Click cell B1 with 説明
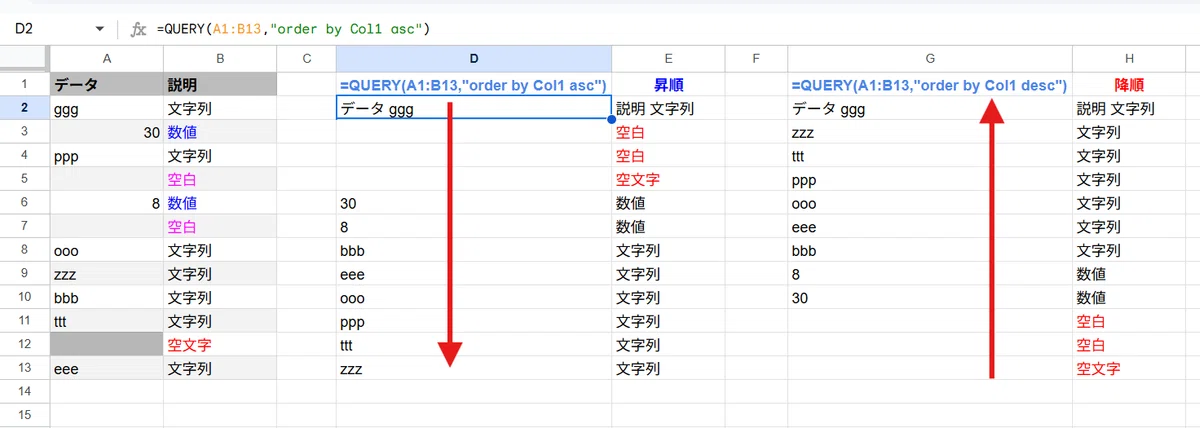 [220, 85]
